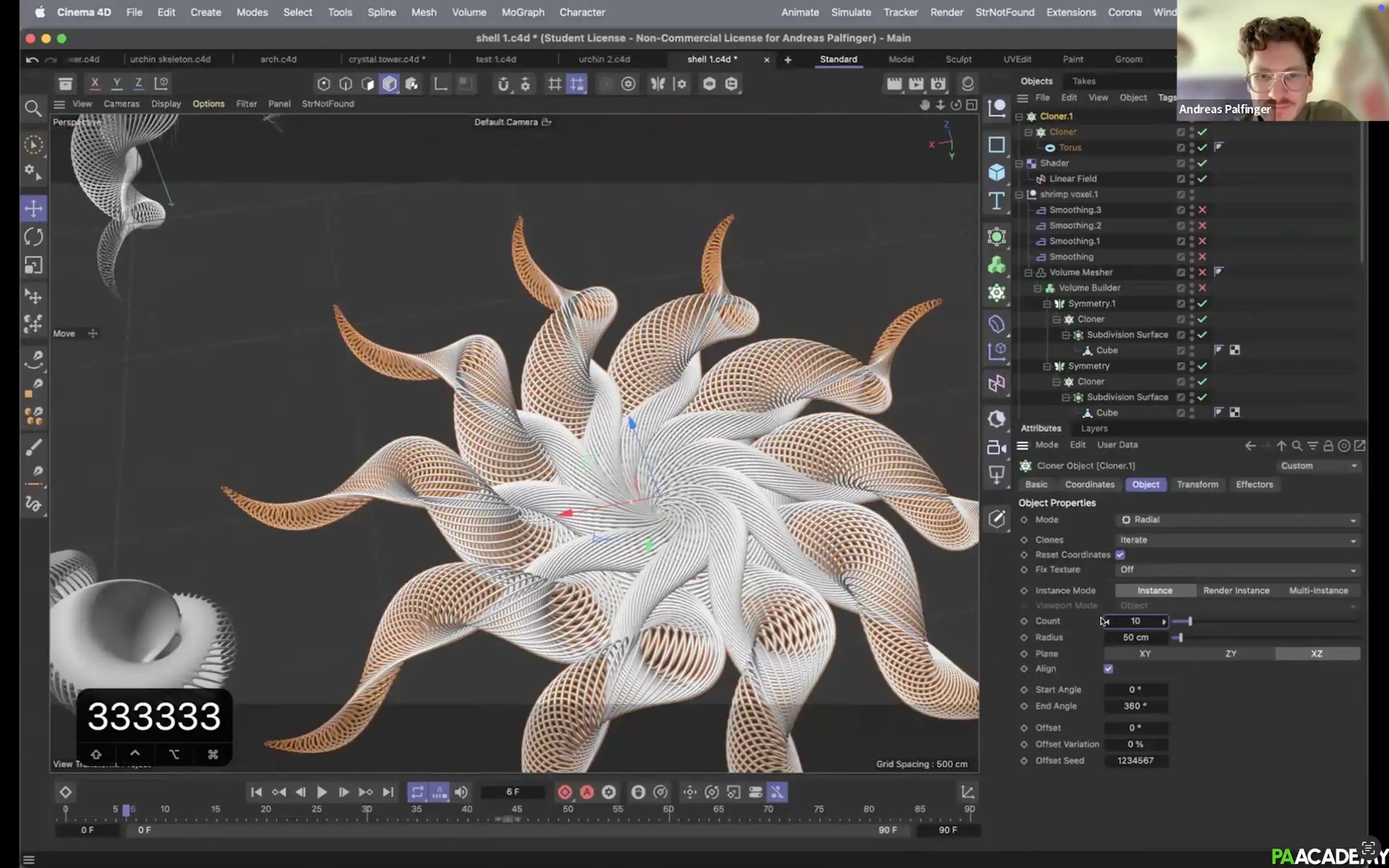Toggle the Smoothing.3 enable red cross
The height and width of the screenshot is (868, 1389).
1202,210
